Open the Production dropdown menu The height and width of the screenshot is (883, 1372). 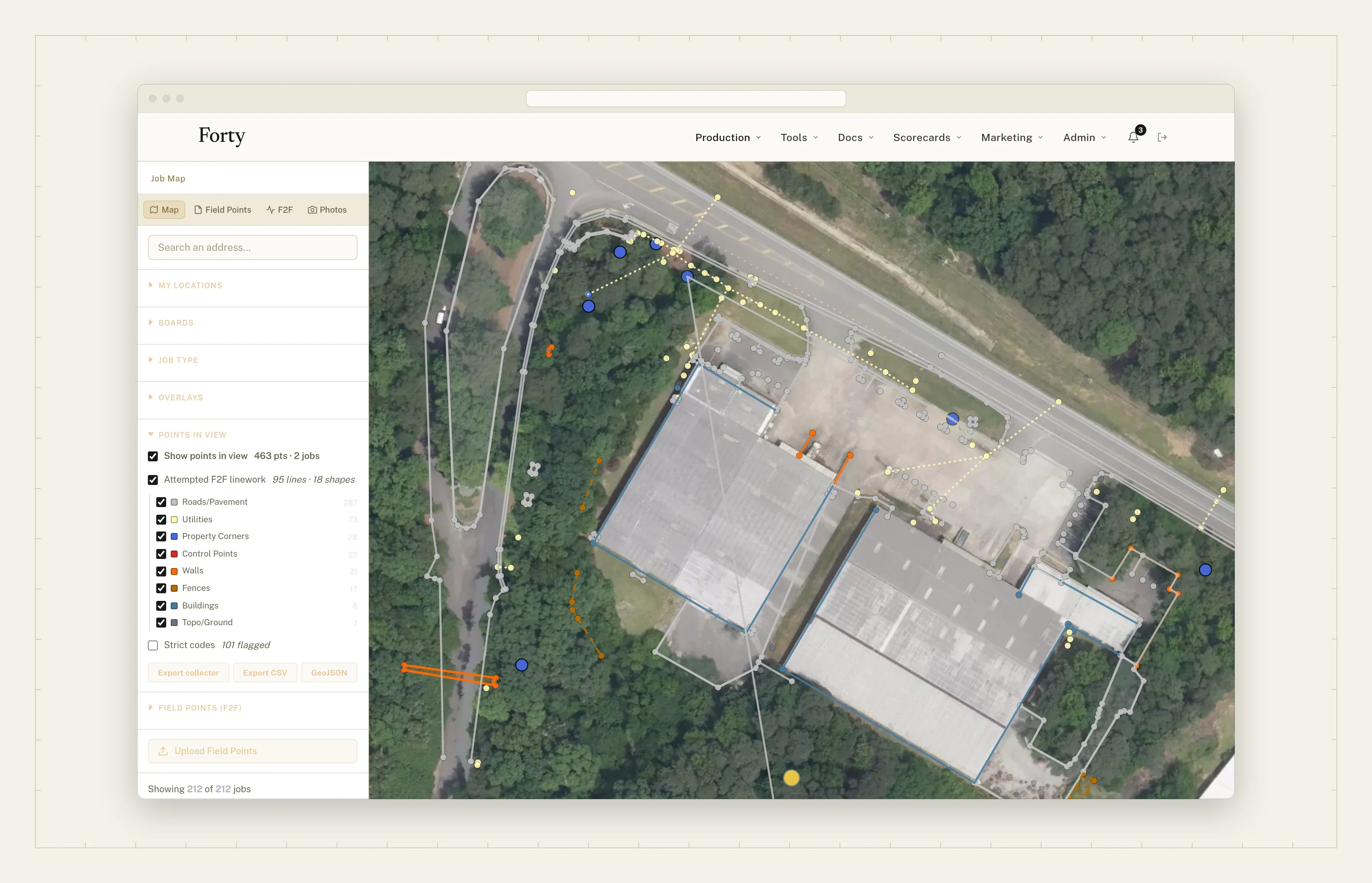coord(728,138)
